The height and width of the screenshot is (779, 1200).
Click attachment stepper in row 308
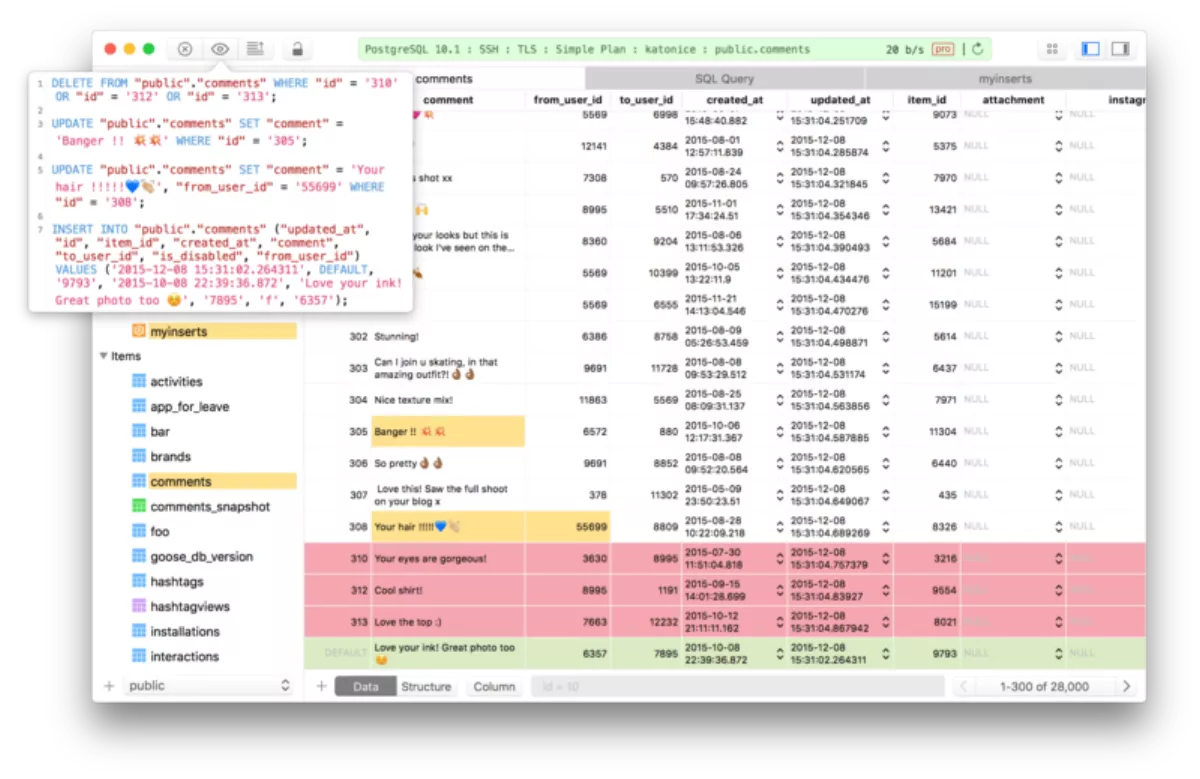[x=1058, y=527]
